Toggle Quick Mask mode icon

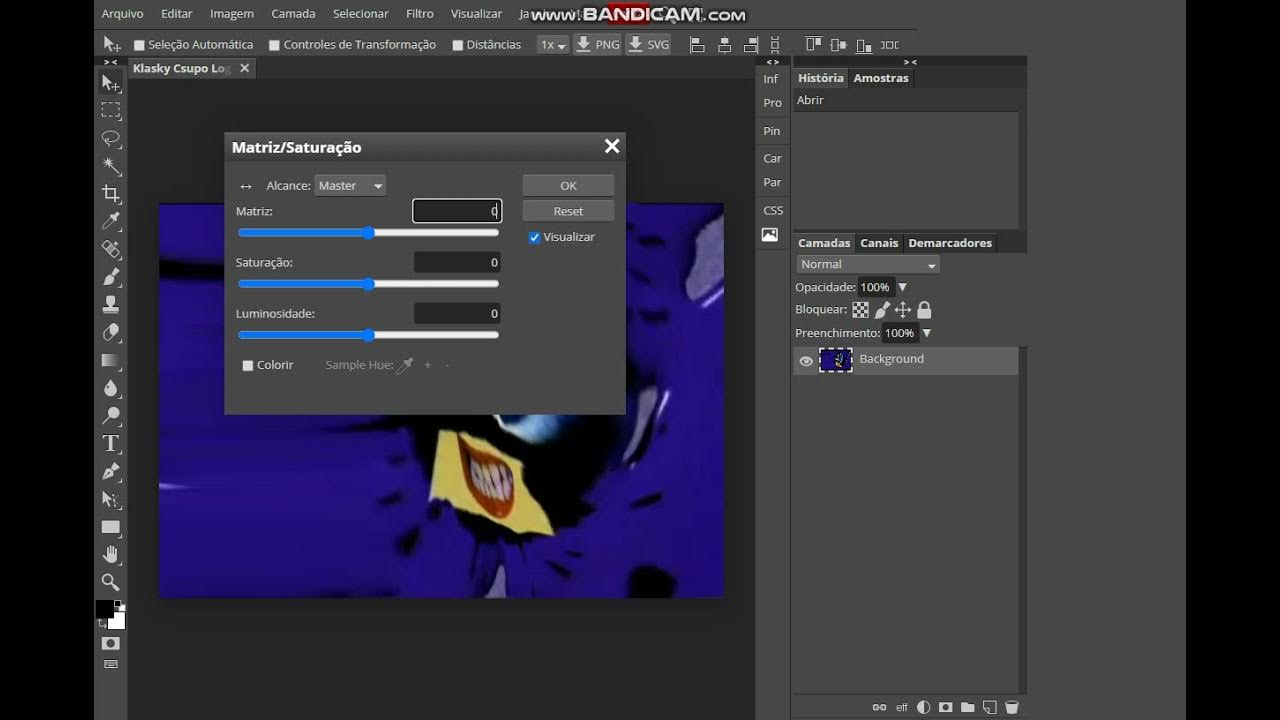[x=111, y=643]
